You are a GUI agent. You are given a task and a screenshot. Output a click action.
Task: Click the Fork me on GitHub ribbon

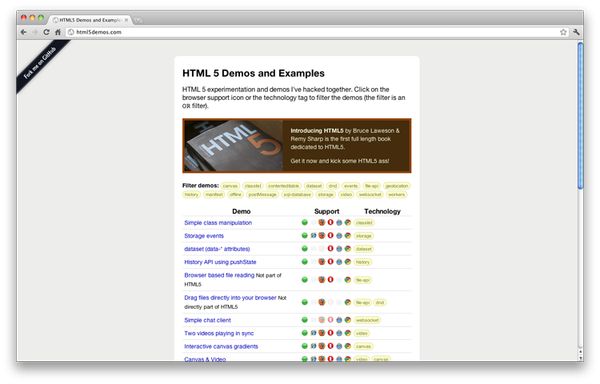click(x=40, y=63)
